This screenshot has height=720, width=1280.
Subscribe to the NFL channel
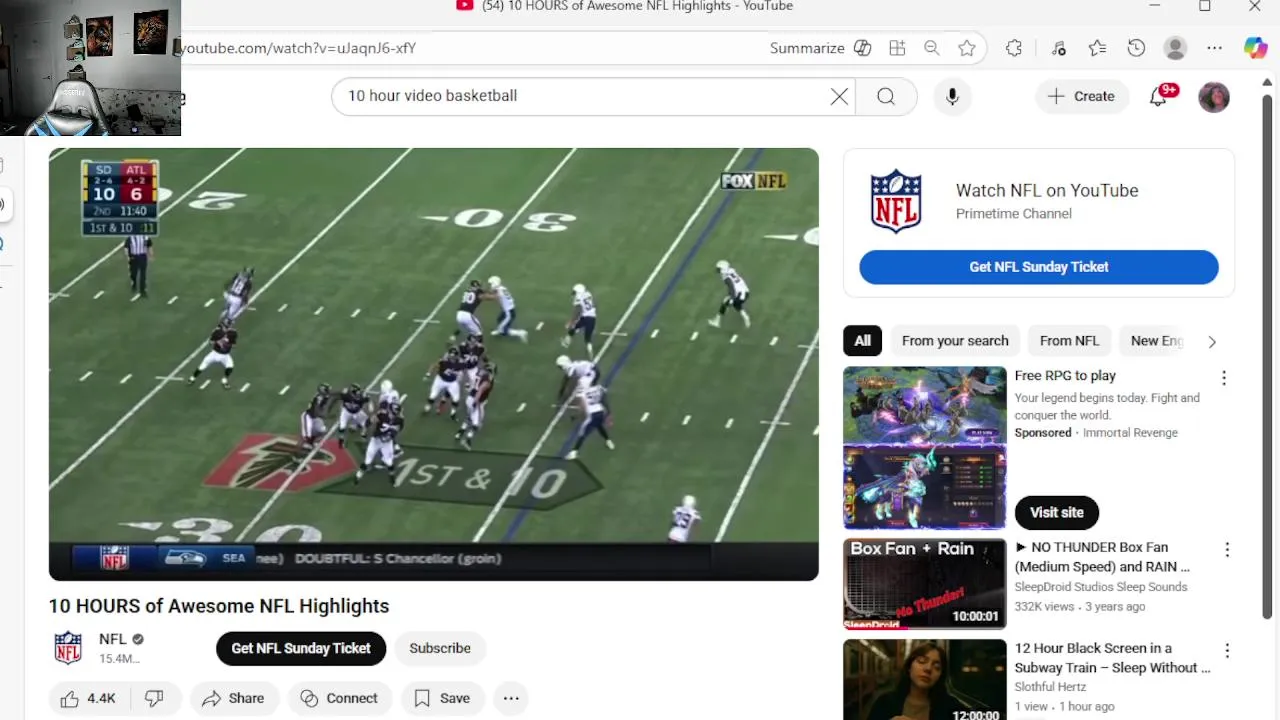coord(440,648)
